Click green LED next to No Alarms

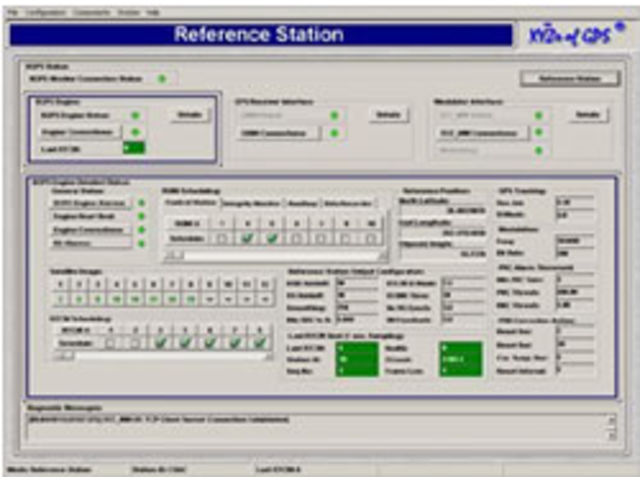141,242
